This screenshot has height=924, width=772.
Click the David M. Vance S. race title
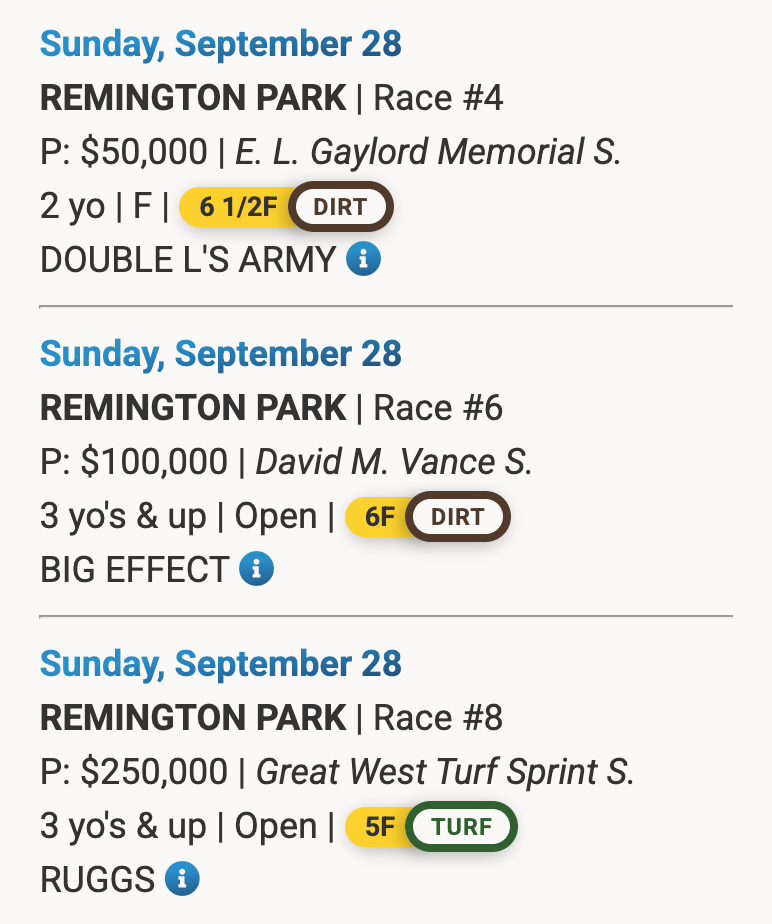[394, 463]
